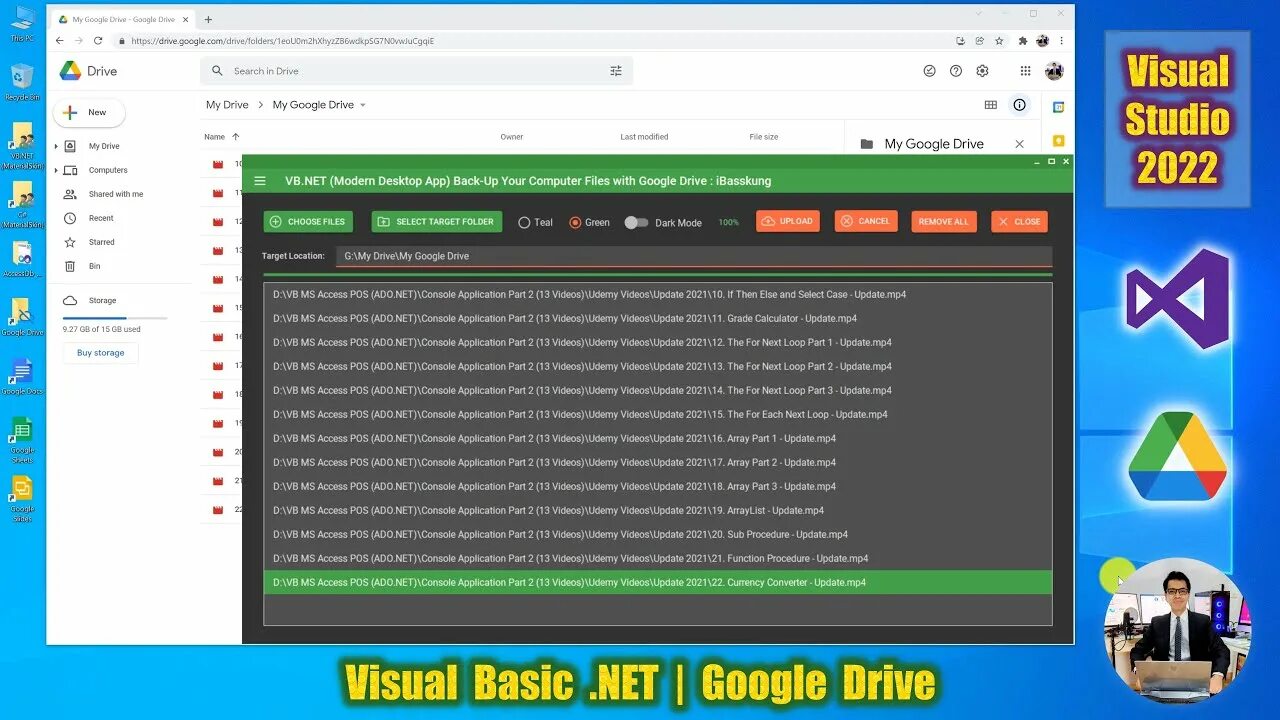Click the Choose Files button
The image size is (1280, 720).
[308, 222]
